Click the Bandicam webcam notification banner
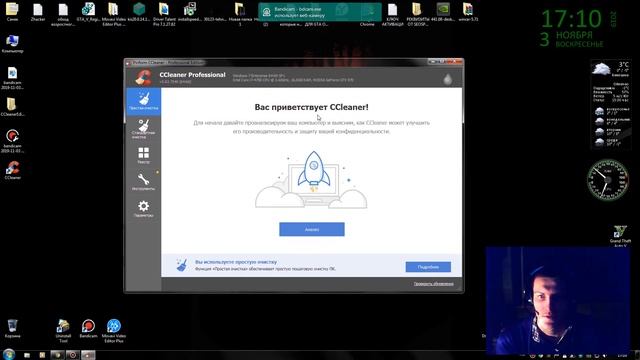 click(320, 12)
